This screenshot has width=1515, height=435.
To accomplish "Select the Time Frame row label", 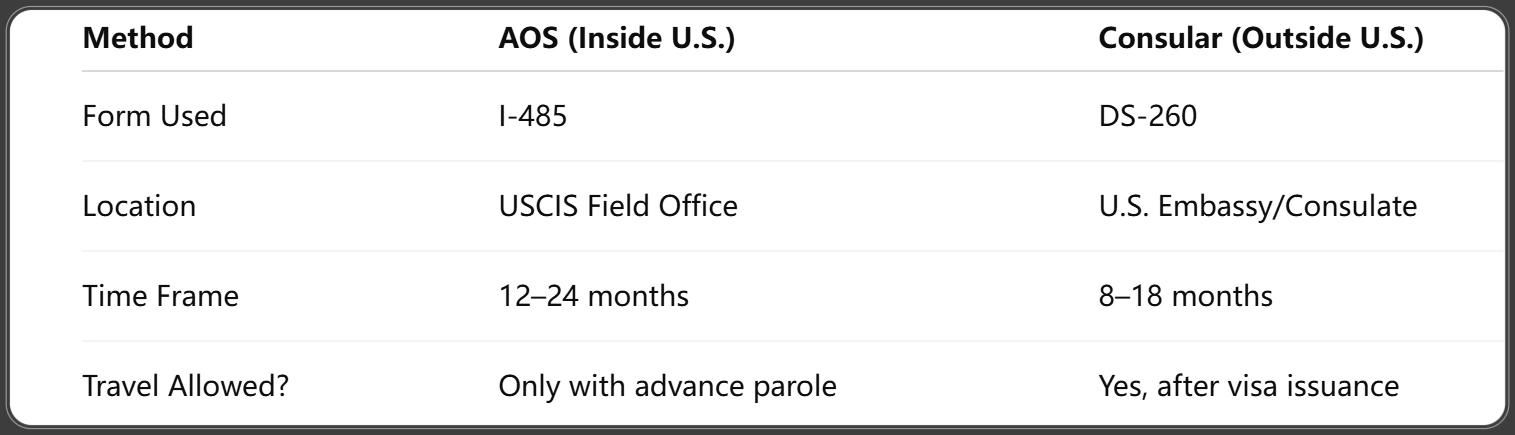I will point(160,296).
